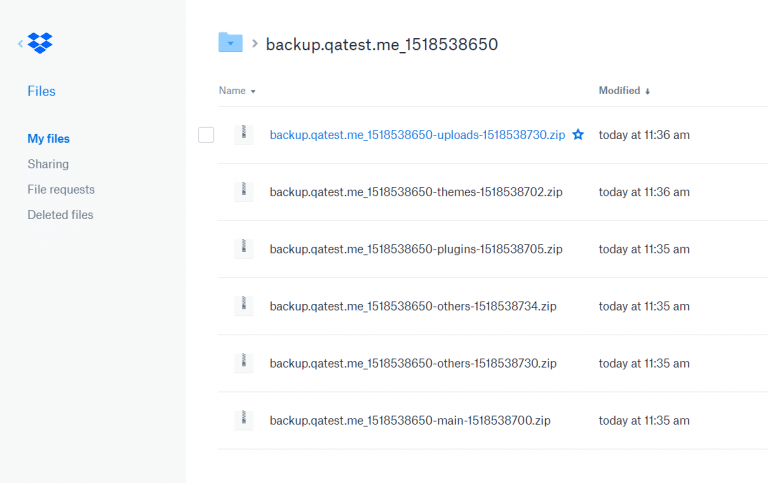Sort by the Modified column header

click(624, 91)
